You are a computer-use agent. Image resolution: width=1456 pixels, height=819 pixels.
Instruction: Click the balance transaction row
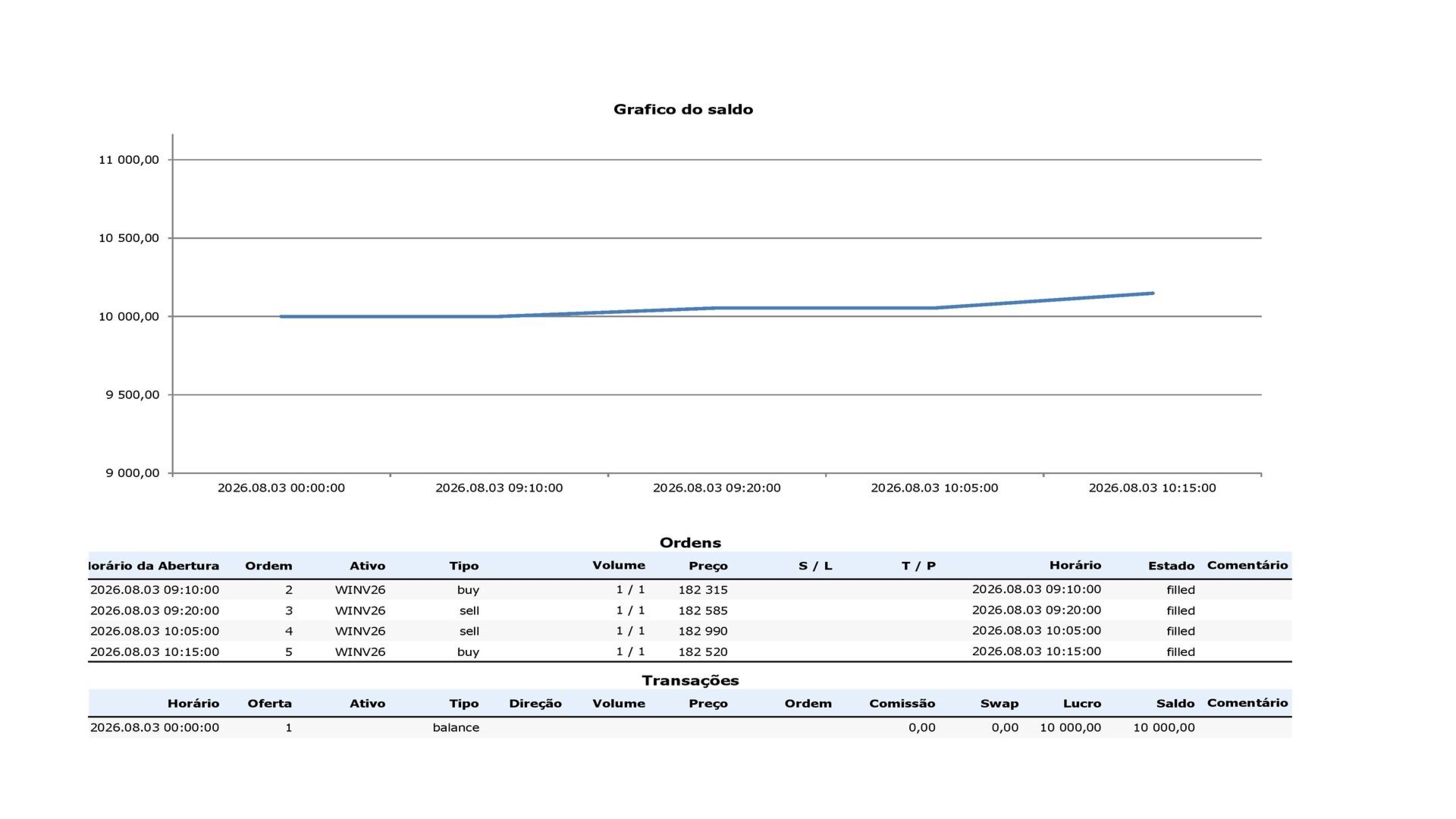pos(690,727)
